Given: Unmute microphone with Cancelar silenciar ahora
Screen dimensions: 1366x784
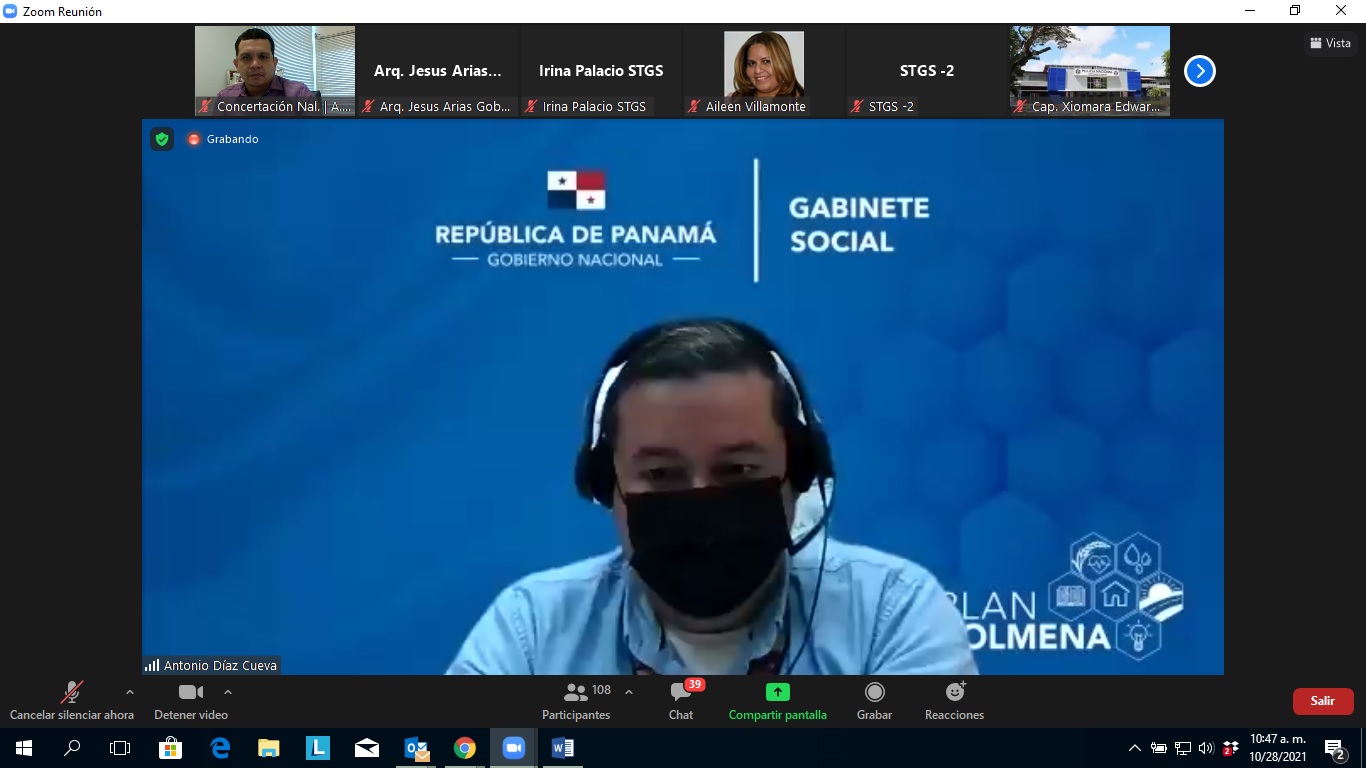Looking at the screenshot, I should click(x=71, y=701).
